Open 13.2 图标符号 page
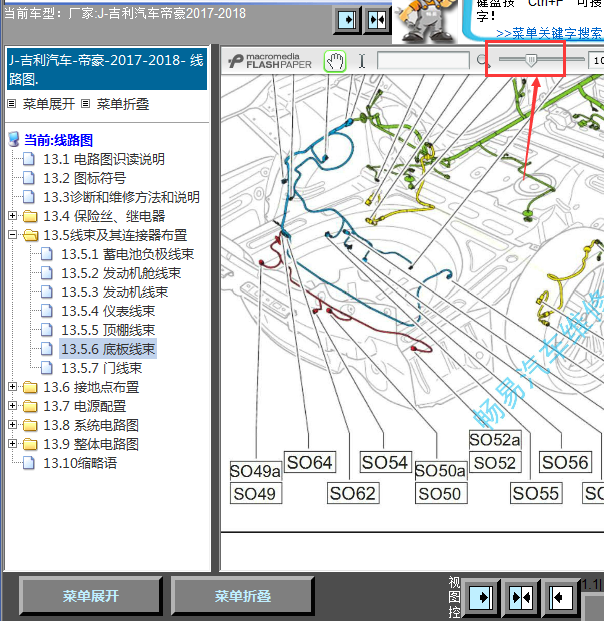The height and width of the screenshot is (621, 604). click(x=84, y=178)
